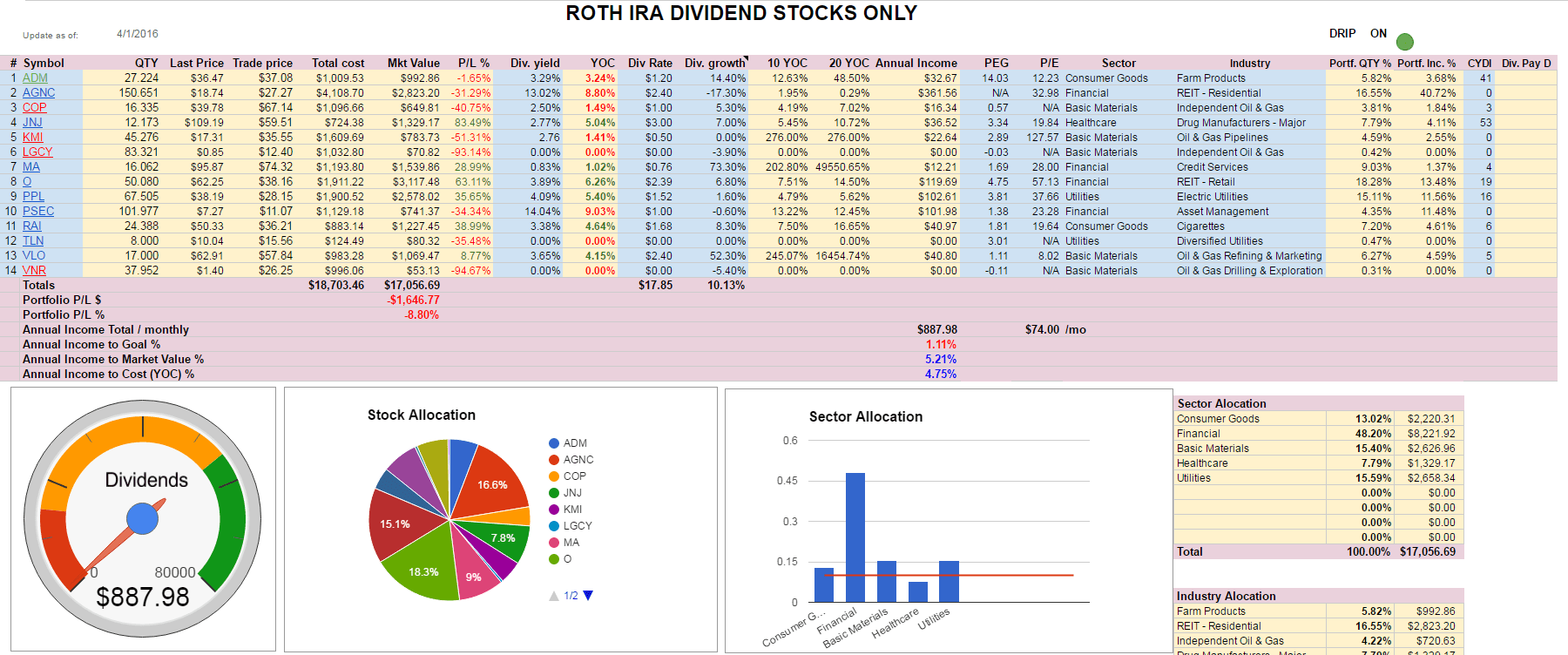Select the YOC column header
Viewport: 1568px width, 655px height.
pos(602,63)
